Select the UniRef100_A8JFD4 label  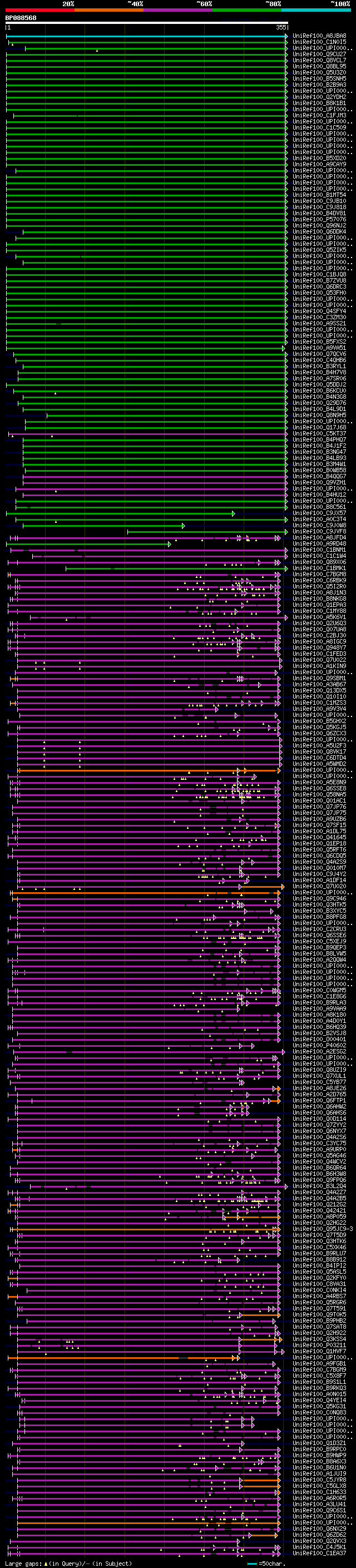click(319, 537)
